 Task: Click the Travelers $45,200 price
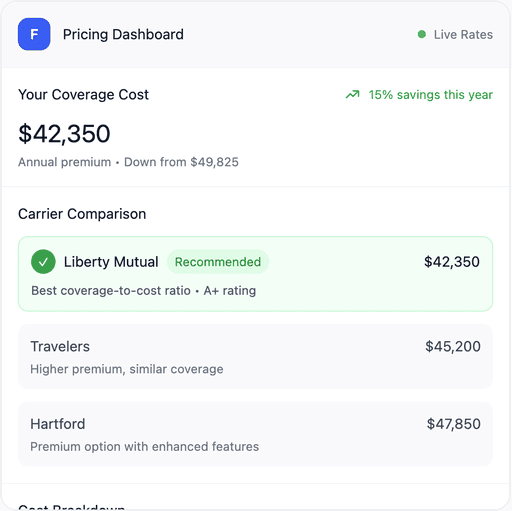pyautogui.click(x=453, y=347)
